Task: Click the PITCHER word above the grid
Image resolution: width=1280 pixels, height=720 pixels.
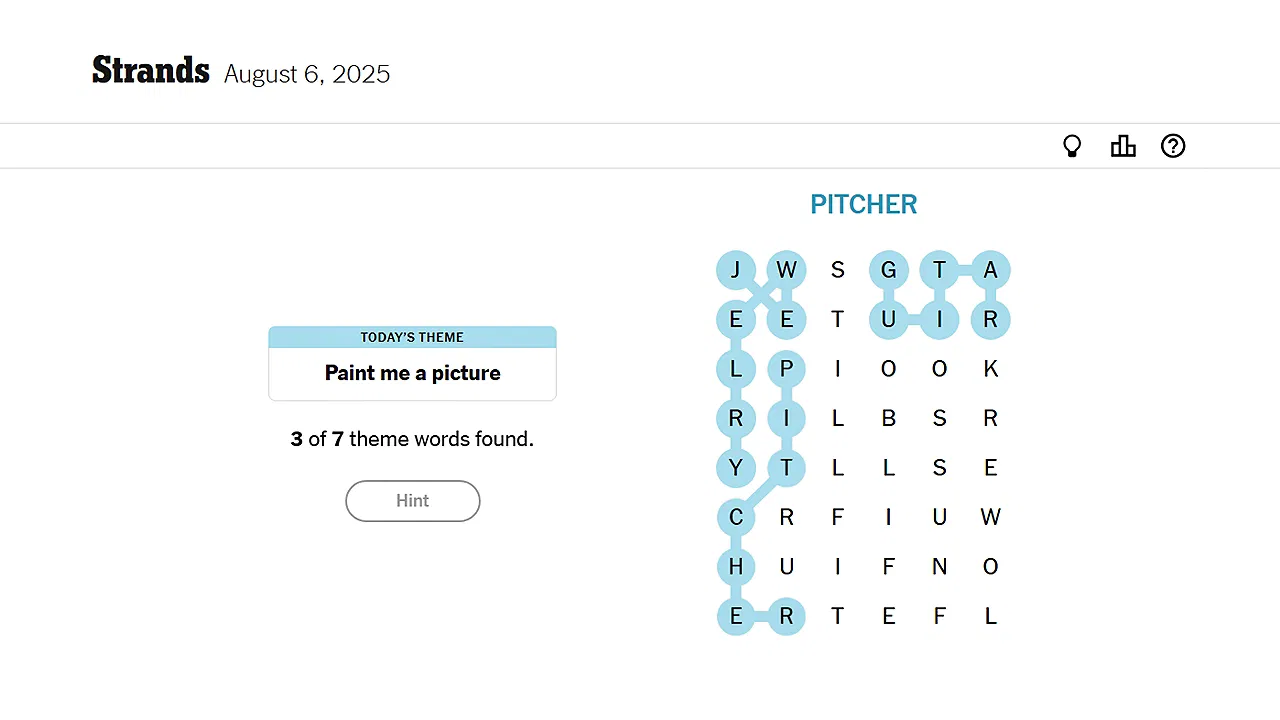Action: point(863,205)
